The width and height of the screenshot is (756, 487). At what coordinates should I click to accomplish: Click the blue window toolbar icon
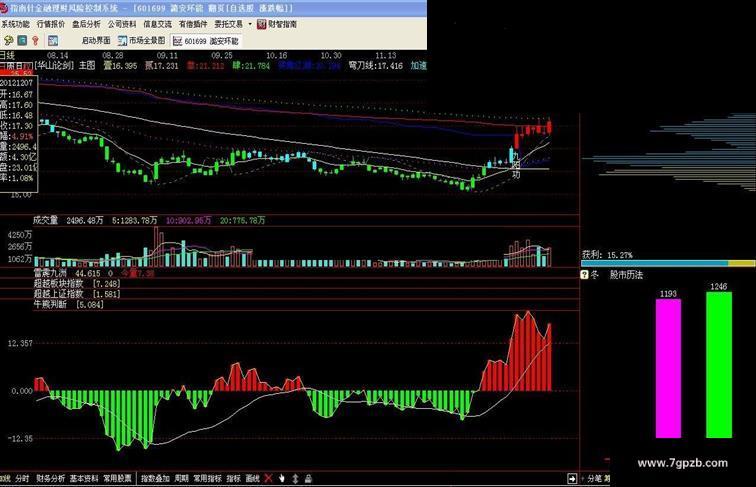click(x=53, y=41)
